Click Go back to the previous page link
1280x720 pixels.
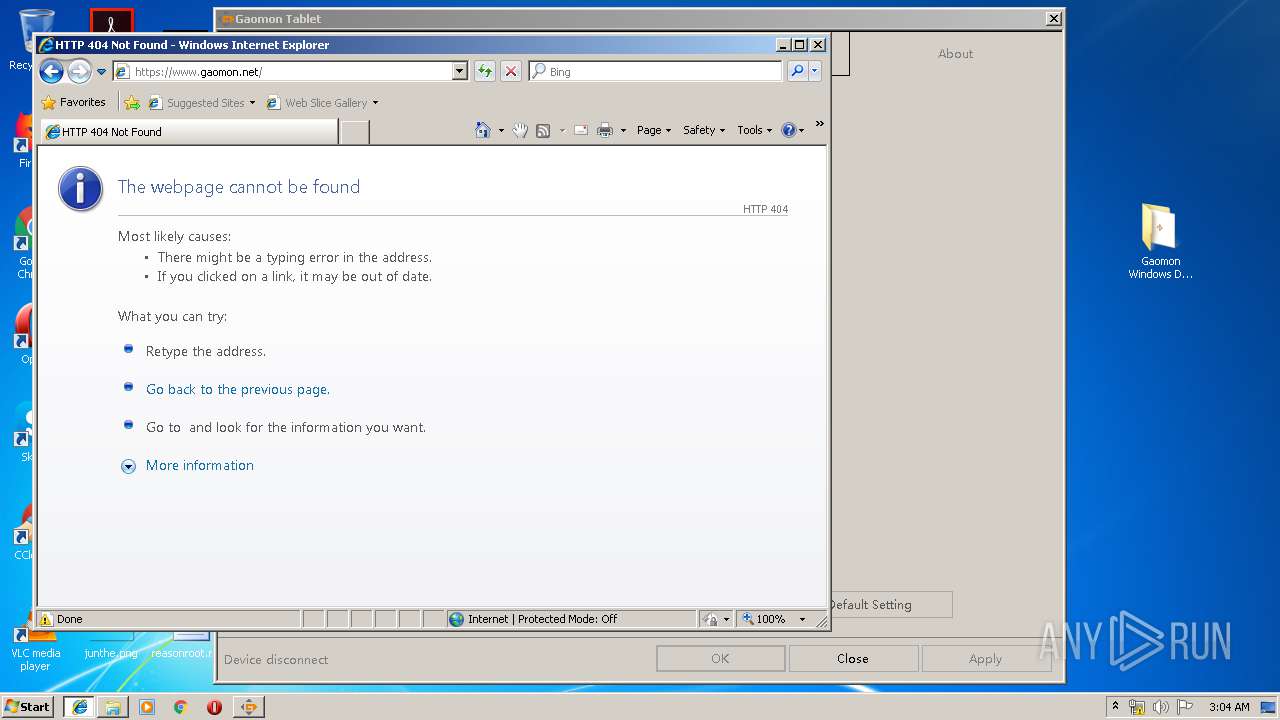click(x=238, y=389)
